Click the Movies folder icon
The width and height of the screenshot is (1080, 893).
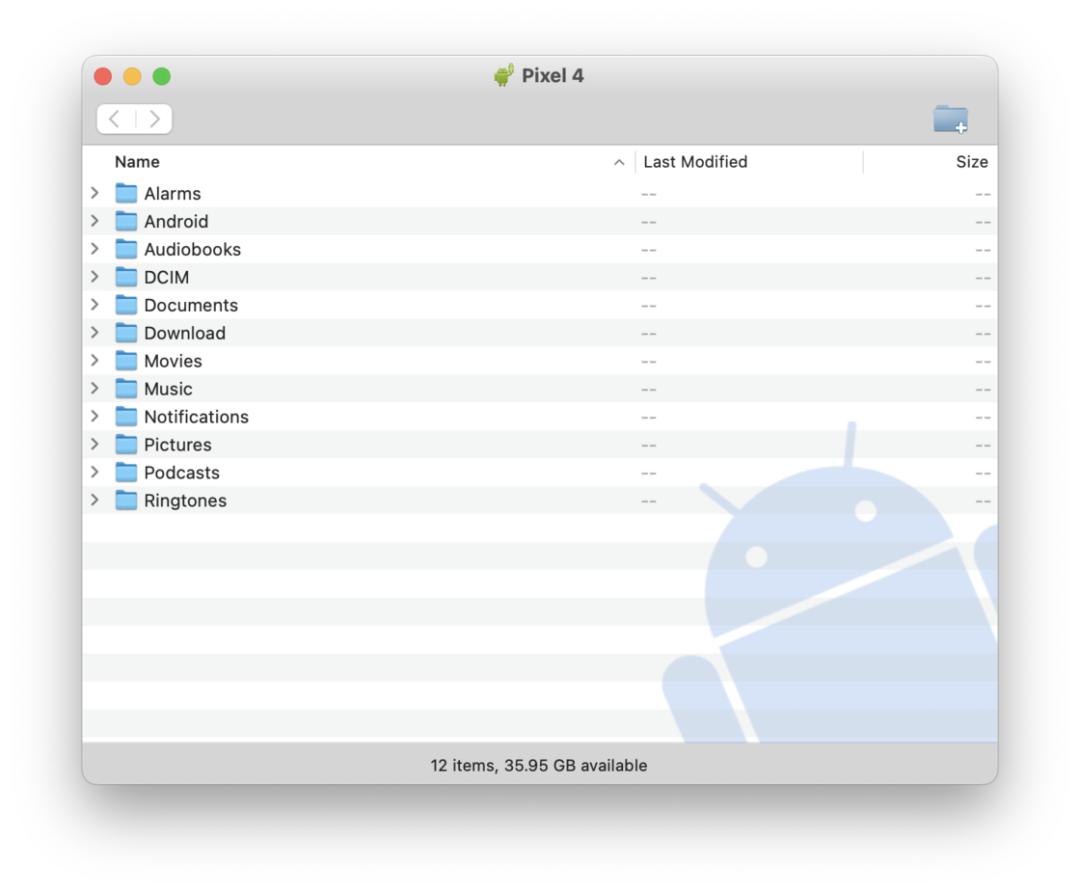(126, 360)
